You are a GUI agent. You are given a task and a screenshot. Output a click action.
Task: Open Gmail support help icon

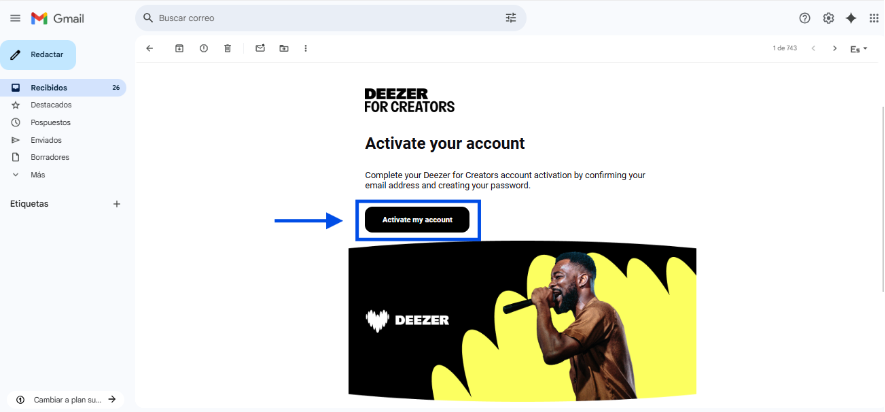(805, 18)
